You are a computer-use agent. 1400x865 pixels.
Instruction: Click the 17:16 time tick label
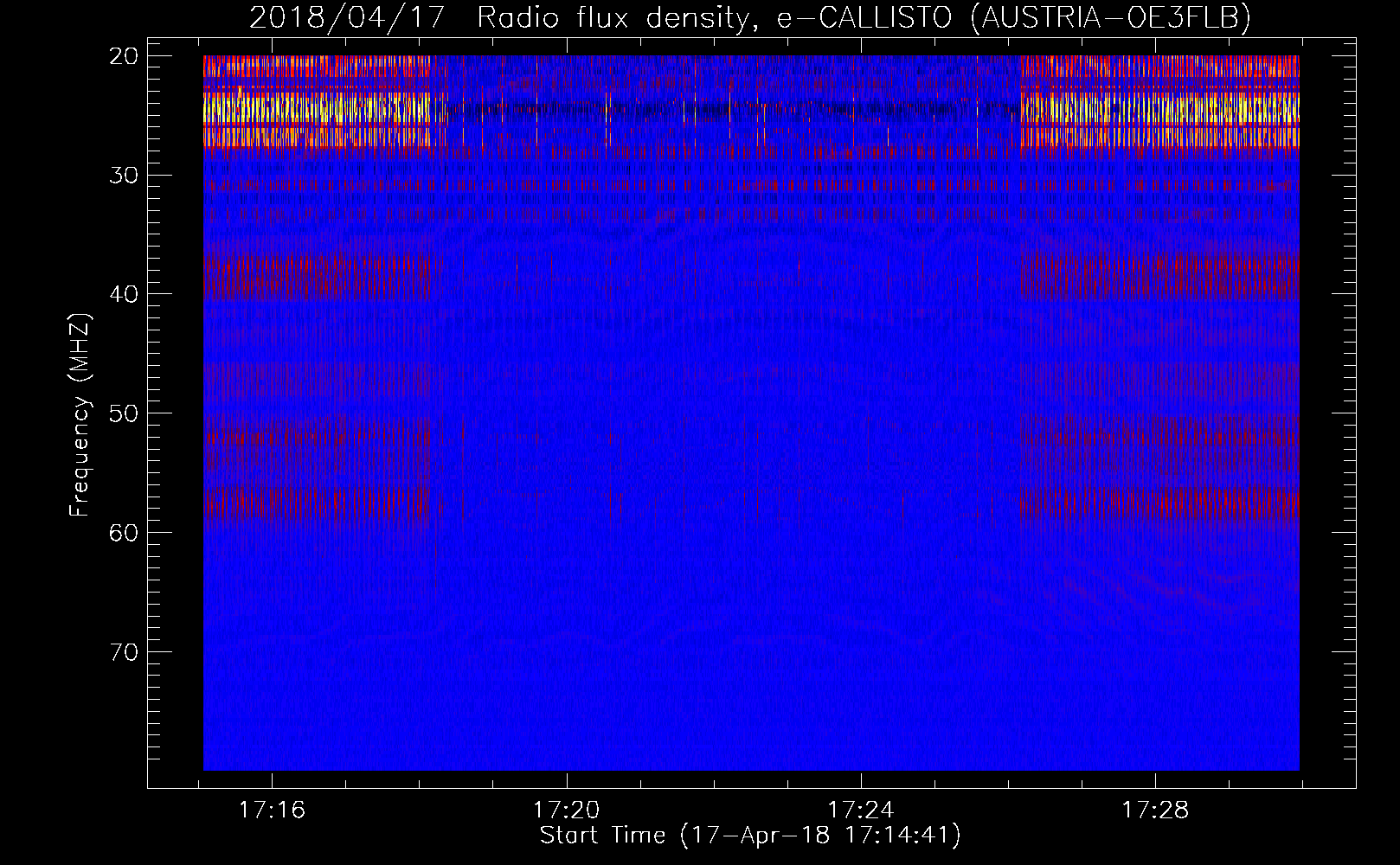pyautogui.click(x=272, y=811)
